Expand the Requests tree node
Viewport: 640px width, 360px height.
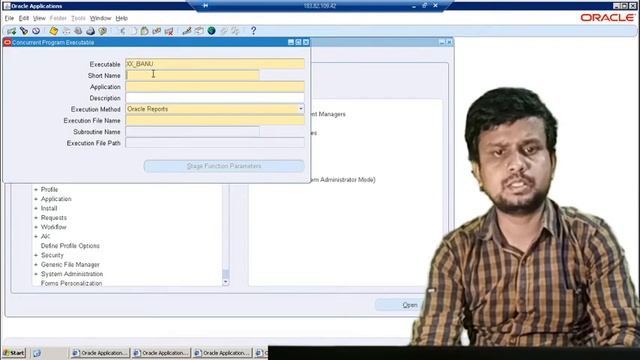click(36, 218)
